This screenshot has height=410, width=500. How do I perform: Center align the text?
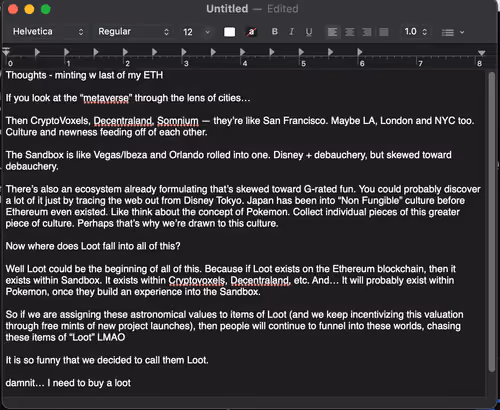click(350, 32)
